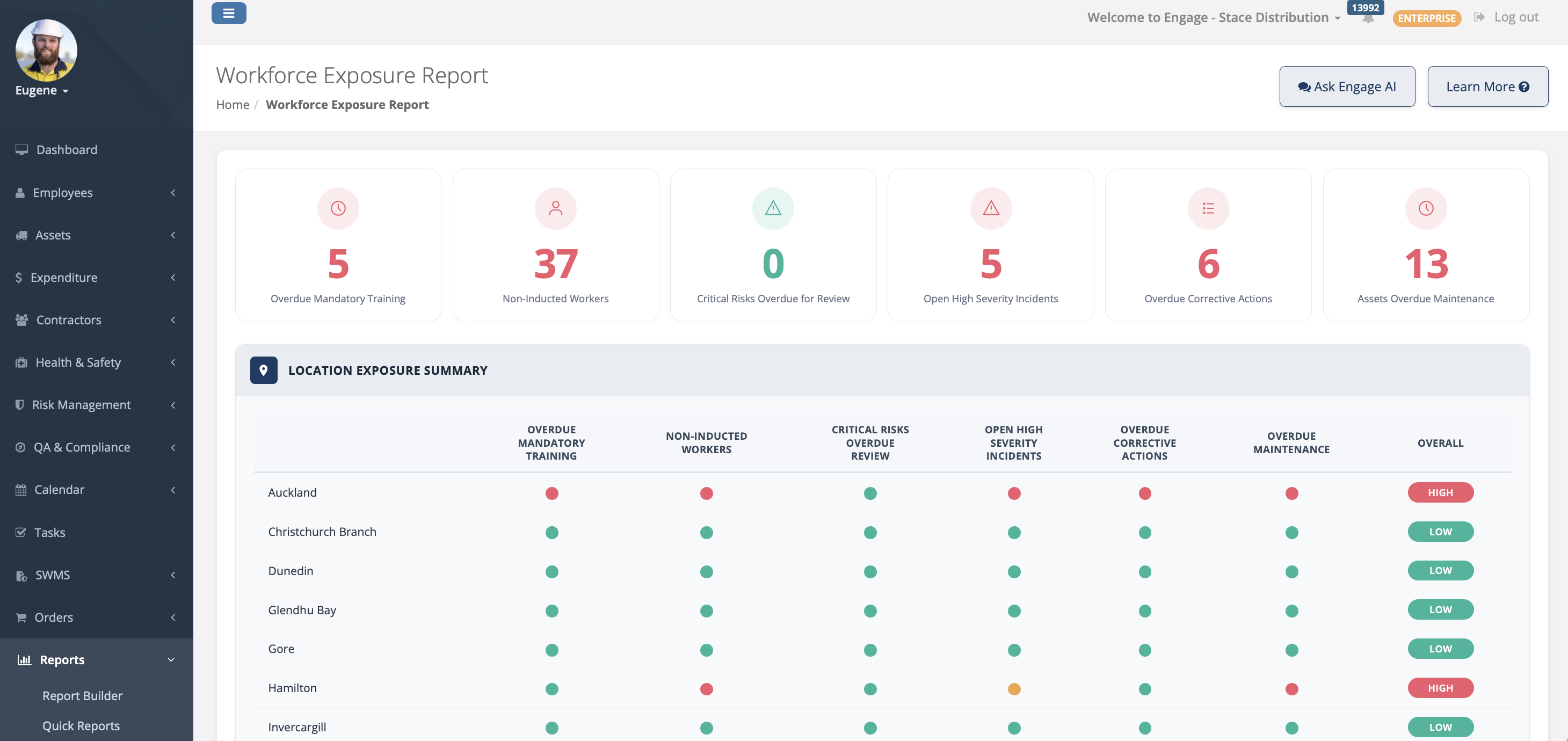Click the Orders cart icon in sidebar
The image size is (1568, 741).
(21, 617)
